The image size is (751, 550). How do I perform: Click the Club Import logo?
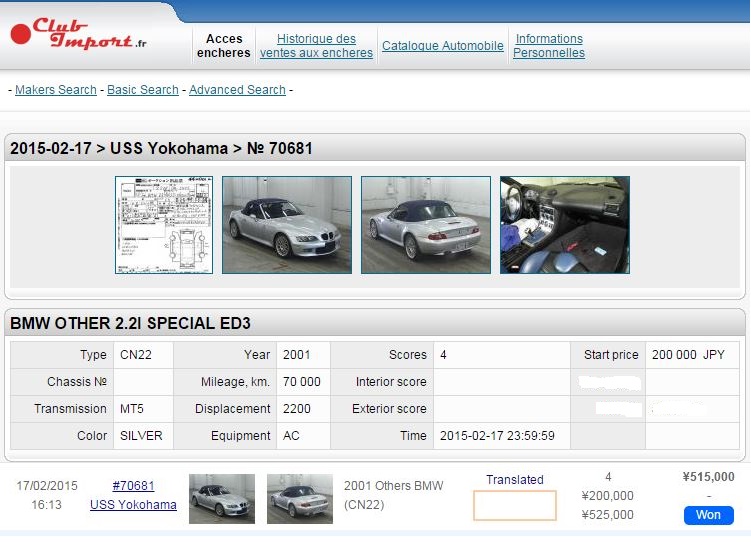[x=78, y=34]
